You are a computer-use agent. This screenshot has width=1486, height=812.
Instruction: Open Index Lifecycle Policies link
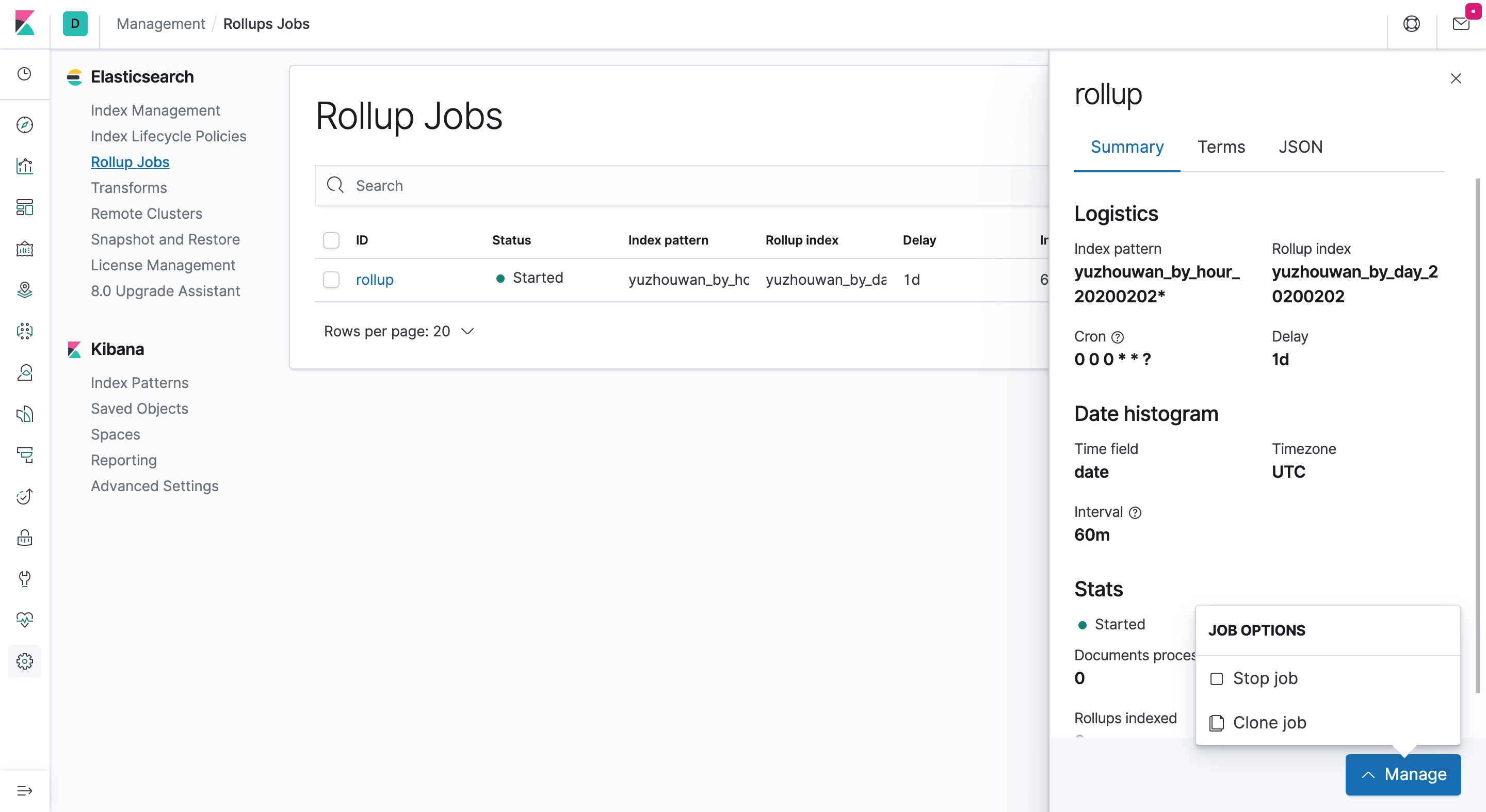point(168,136)
